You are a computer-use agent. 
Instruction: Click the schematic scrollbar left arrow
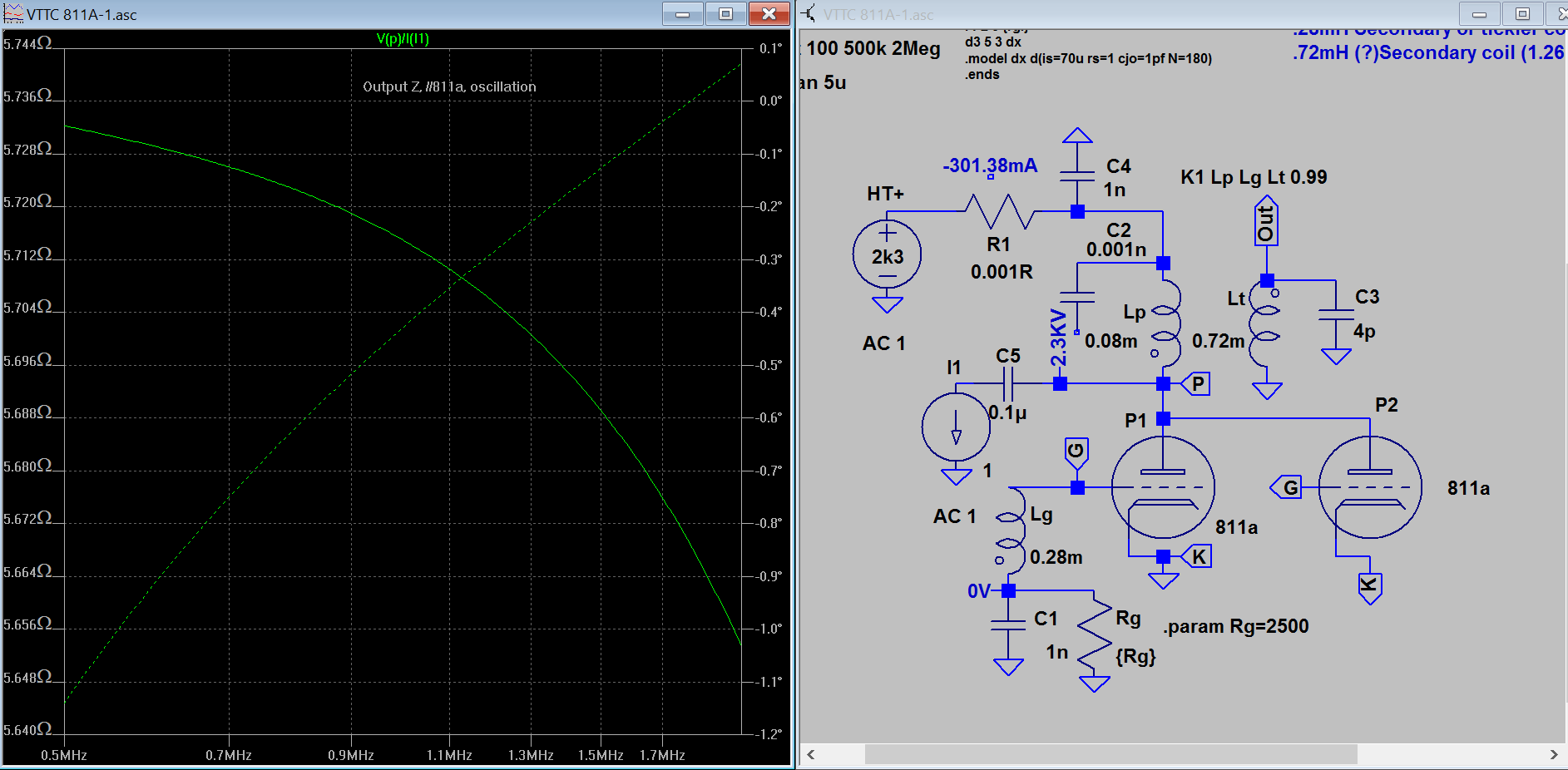tap(811, 754)
